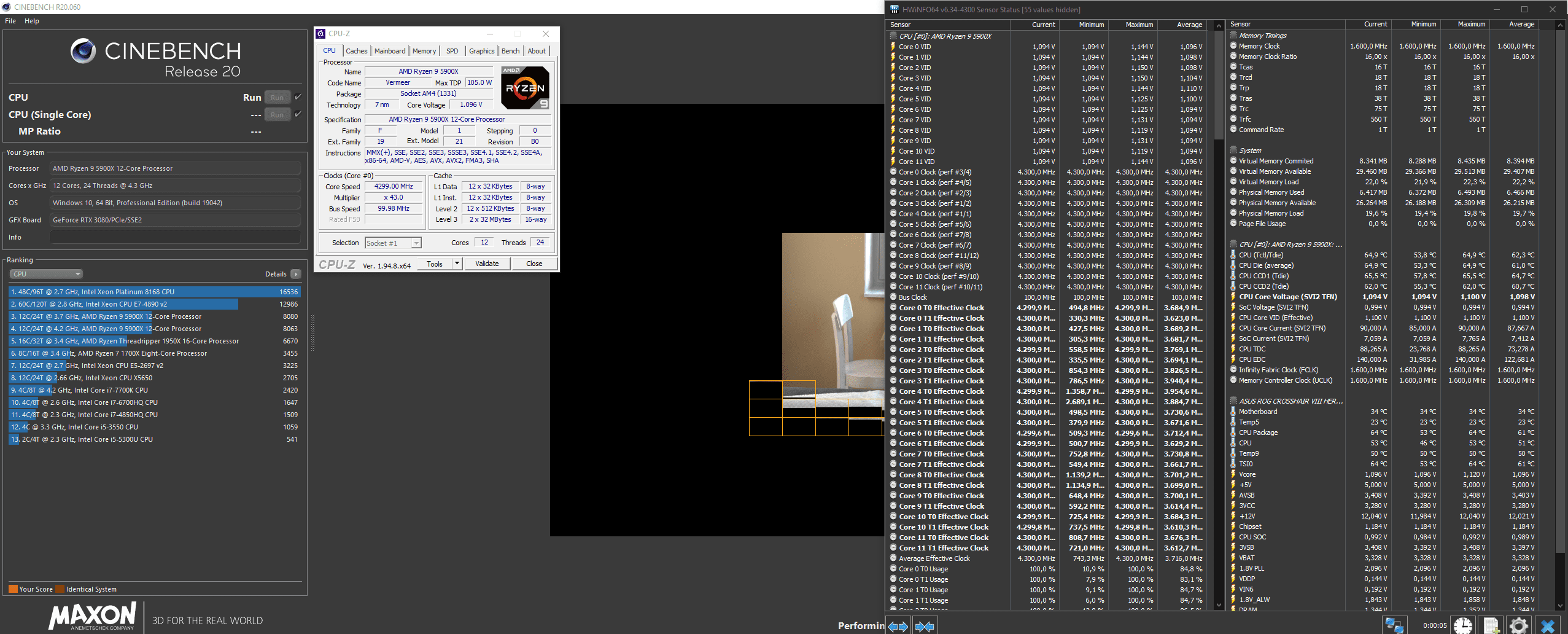Select the Intel Core i5-5300U ranking row

(x=155, y=439)
